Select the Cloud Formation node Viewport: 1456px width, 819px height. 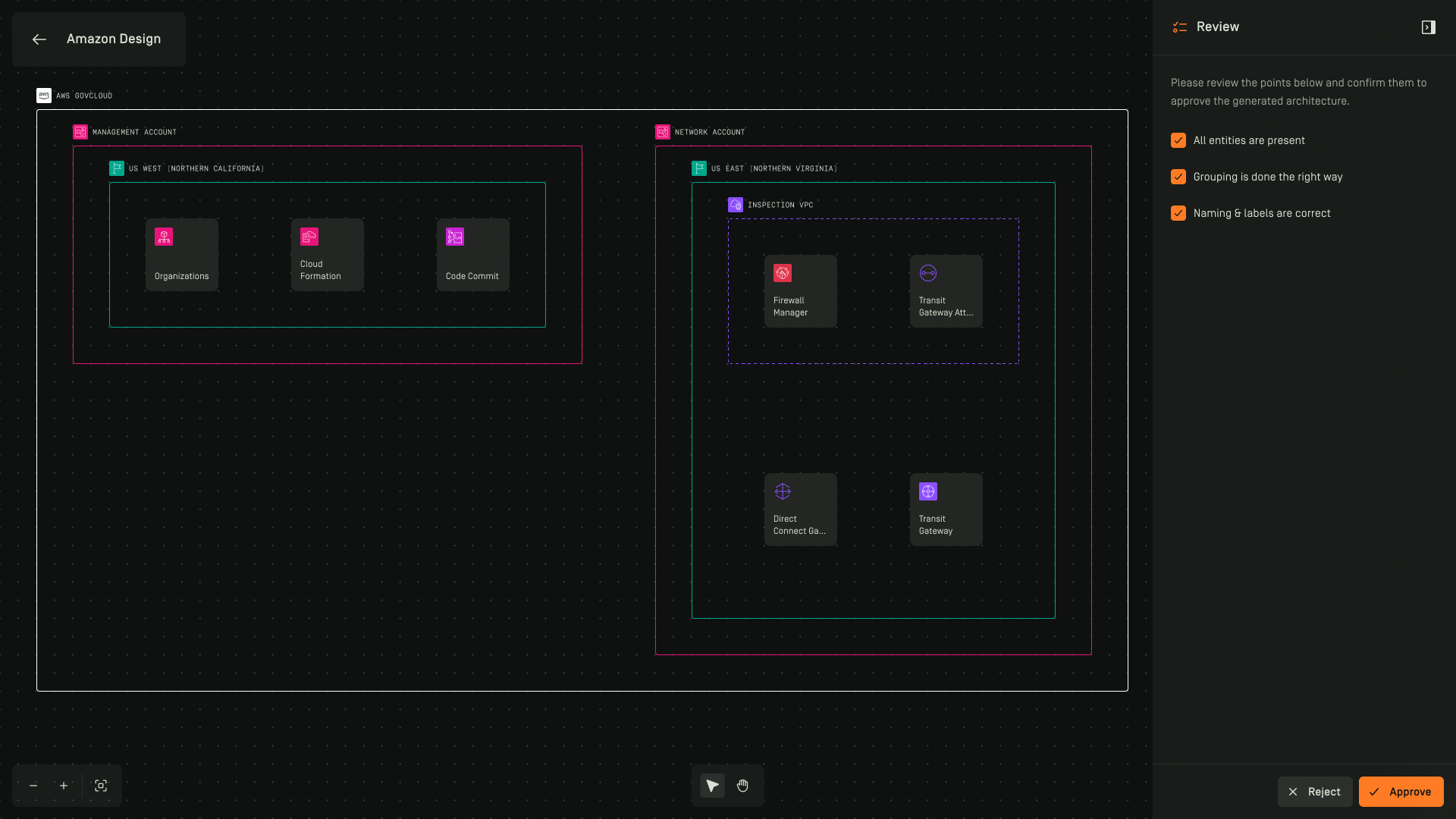[328, 255]
